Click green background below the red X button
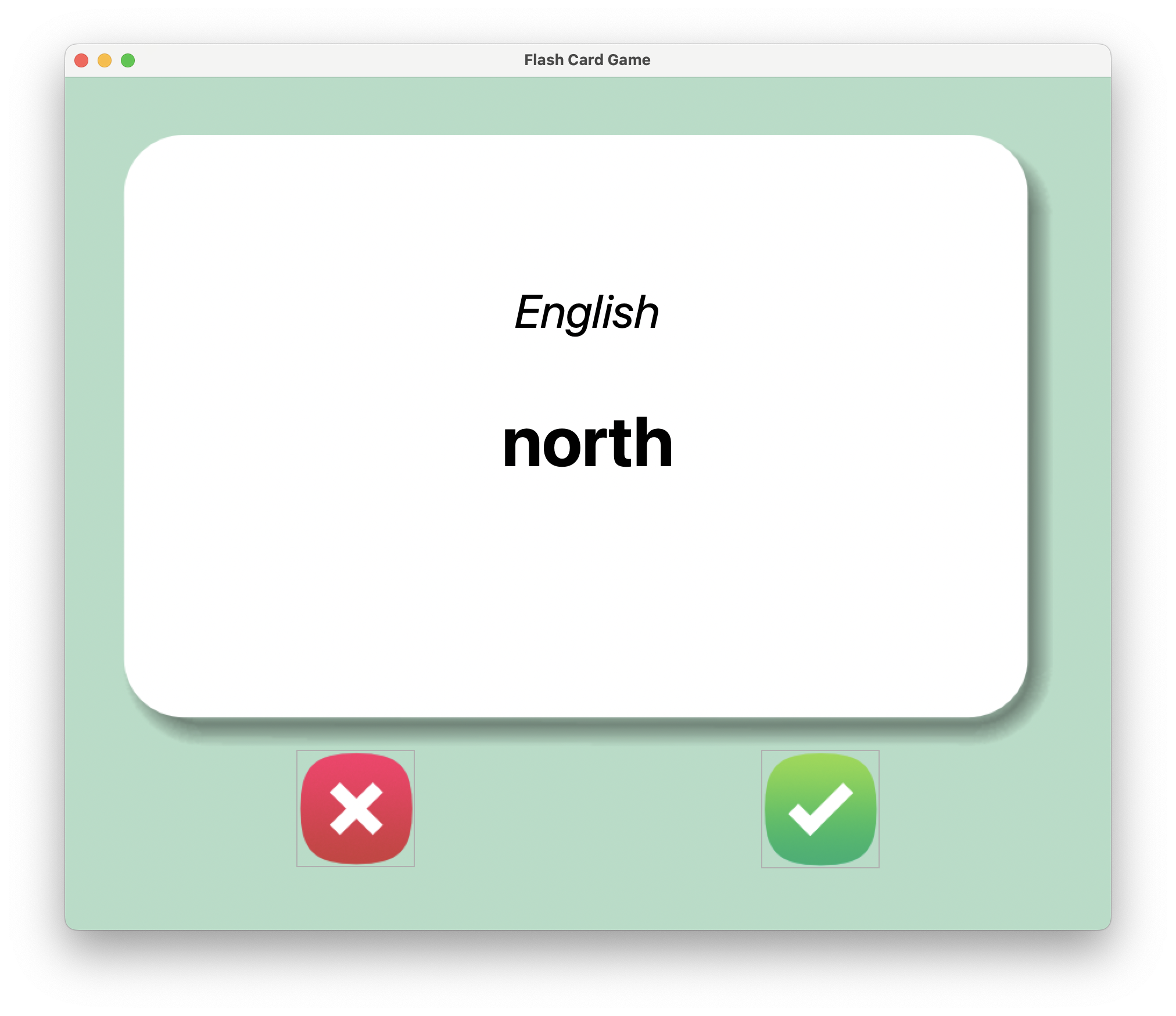This screenshot has height=1016, width=1176. pyautogui.click(x=356, y=898)
